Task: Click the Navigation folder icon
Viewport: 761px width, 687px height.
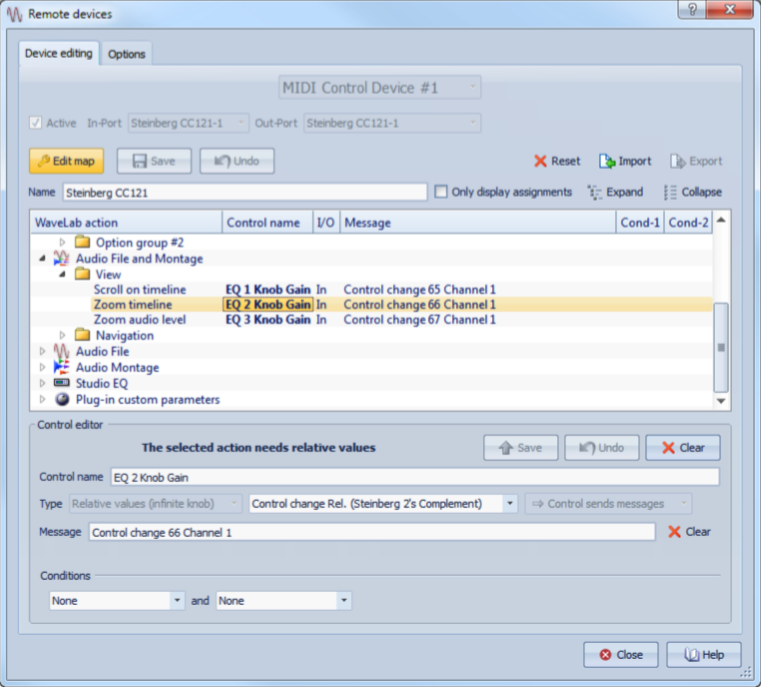Action: (83, 335)
